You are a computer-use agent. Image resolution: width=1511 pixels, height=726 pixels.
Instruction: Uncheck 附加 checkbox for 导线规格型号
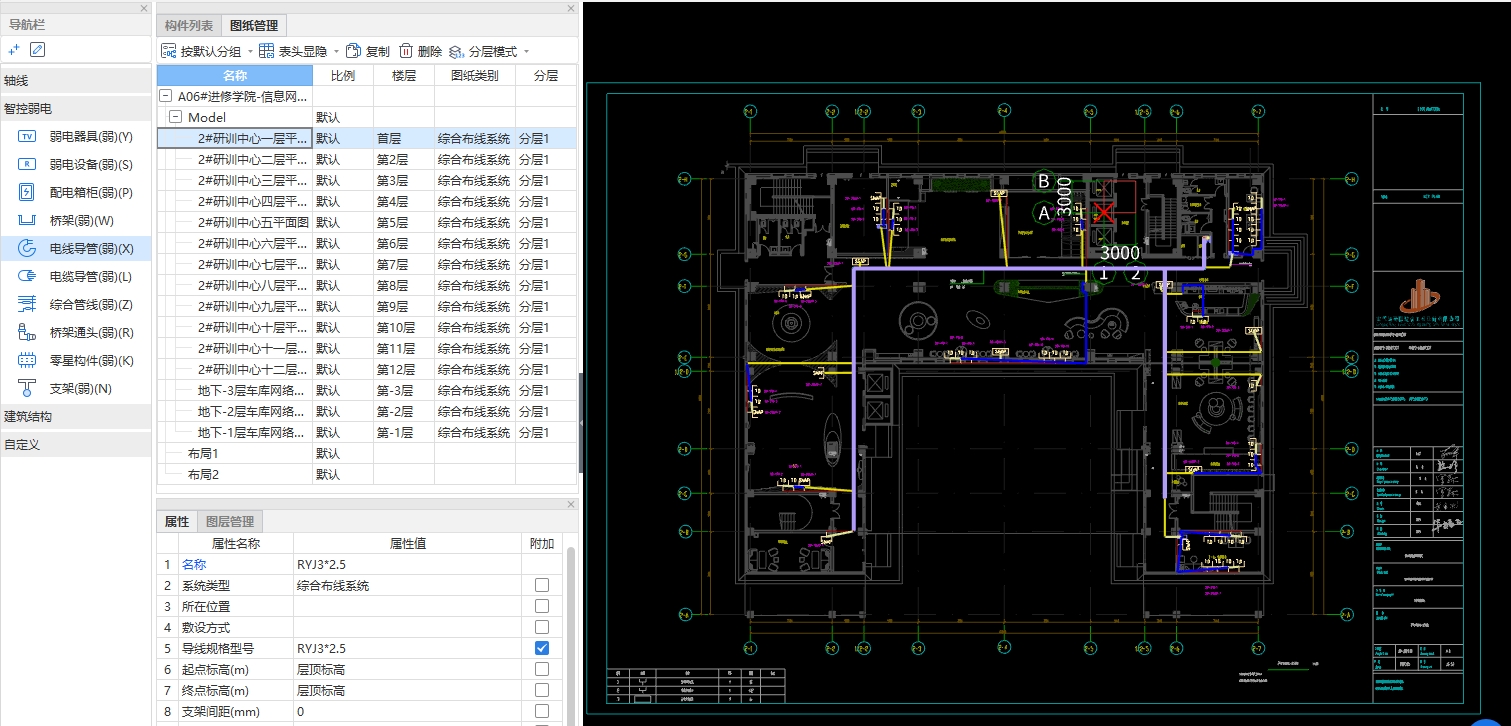point(542,648)
